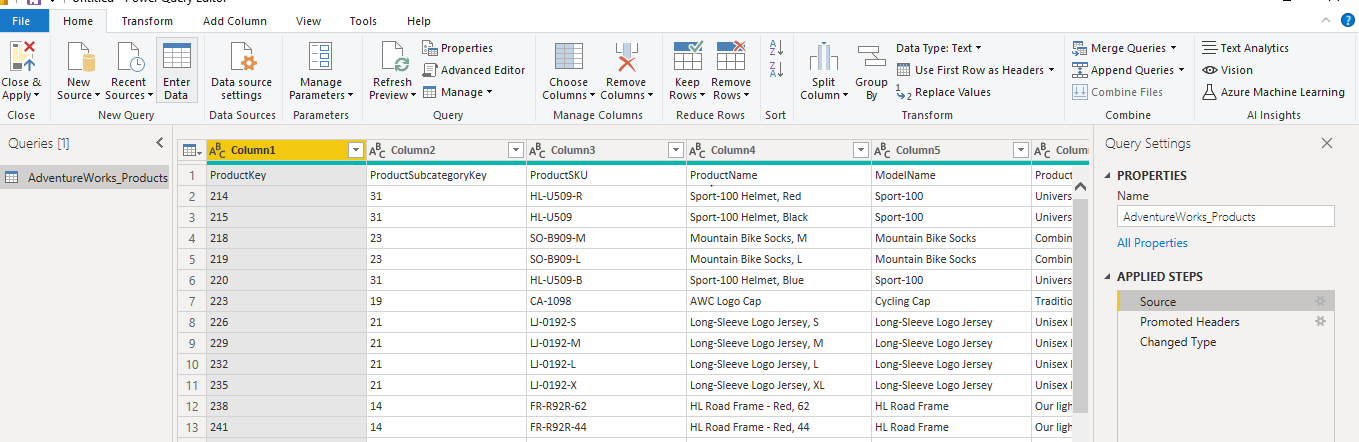Click the cell Cycling Cap
The image size is (1359, 442).
click(951, 301)
